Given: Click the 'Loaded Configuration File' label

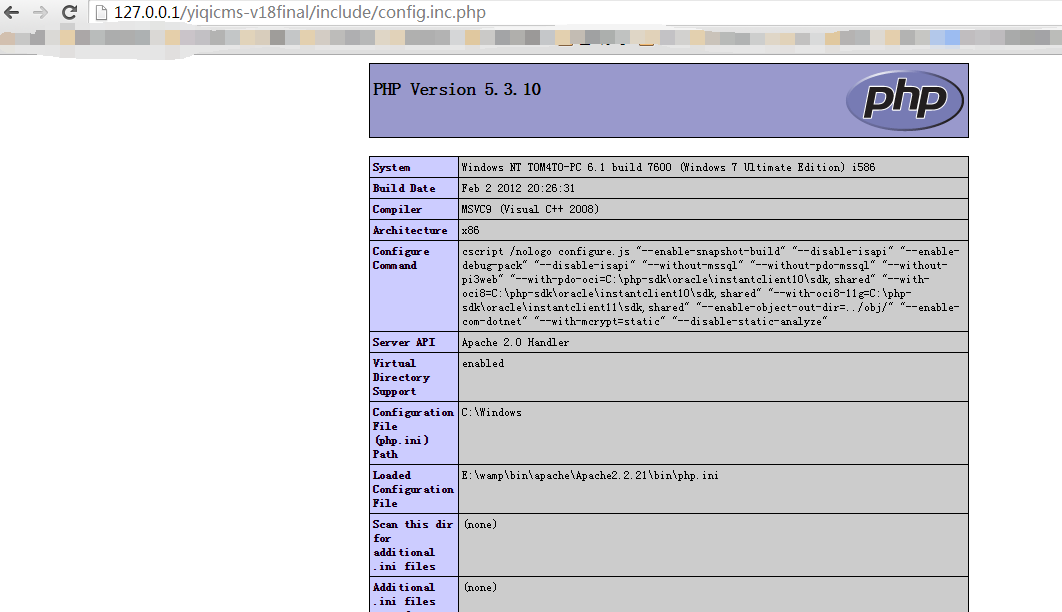Looking at the screenshot, I should 412,489.
